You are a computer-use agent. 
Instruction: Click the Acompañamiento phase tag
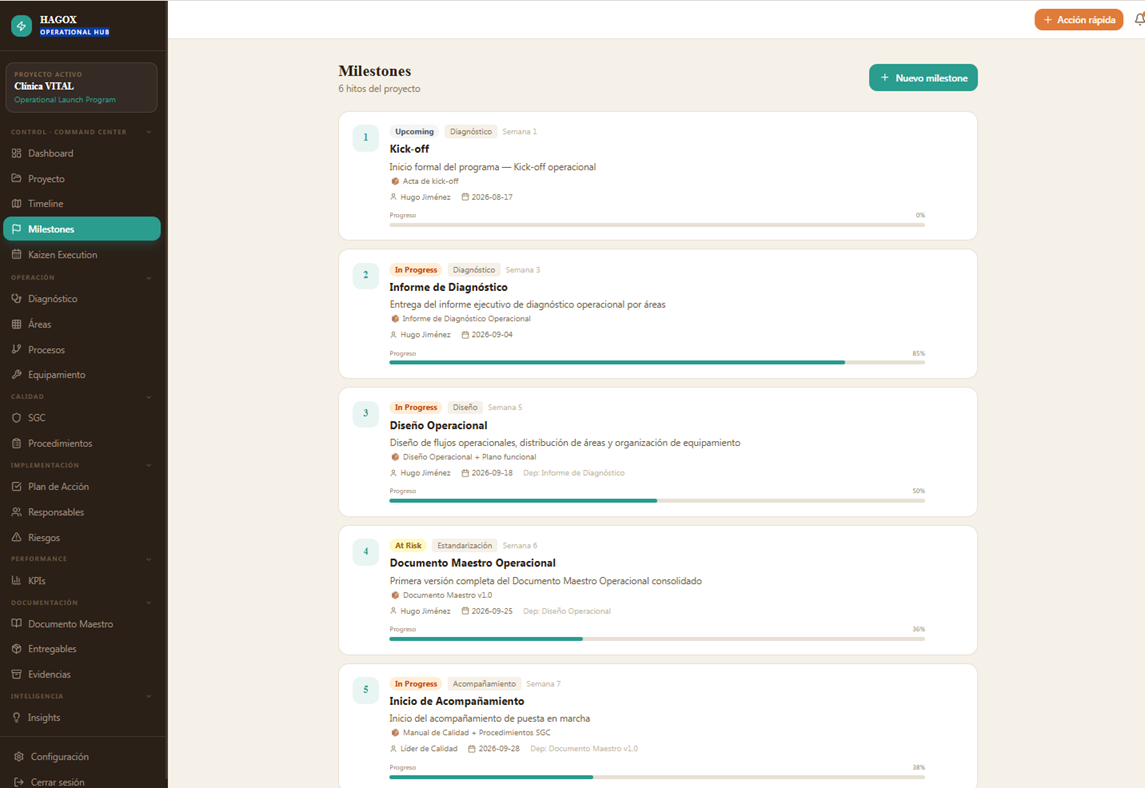point(484,684)
